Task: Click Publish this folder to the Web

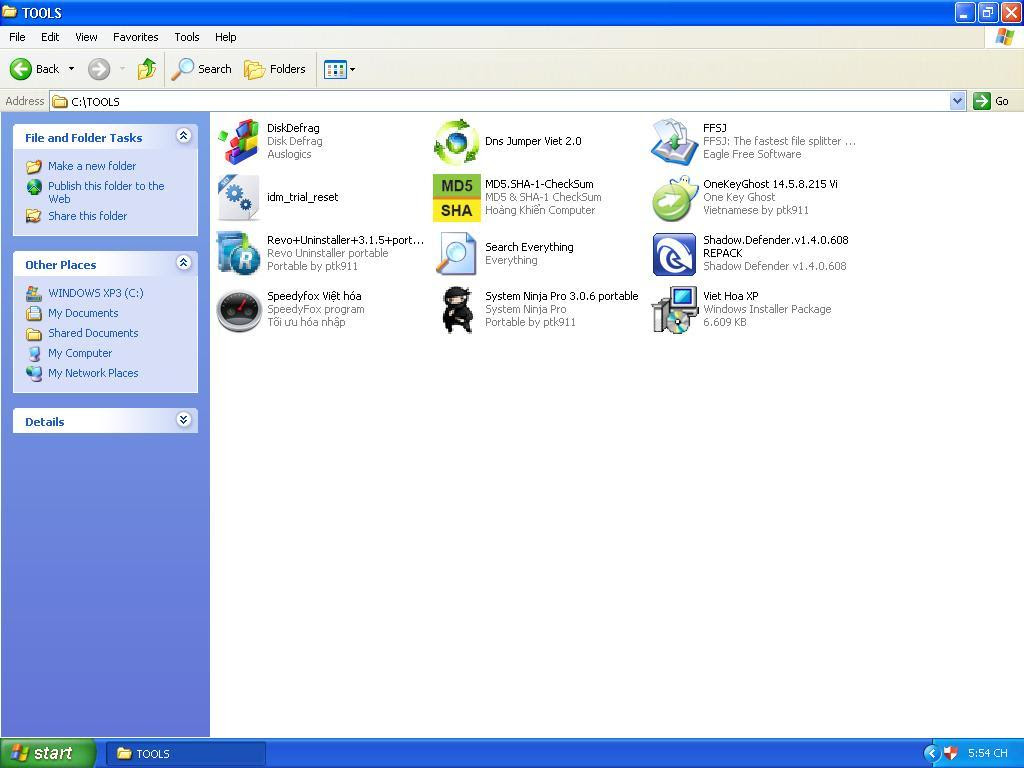Action: pyautogui.click(x=106, y=193)
